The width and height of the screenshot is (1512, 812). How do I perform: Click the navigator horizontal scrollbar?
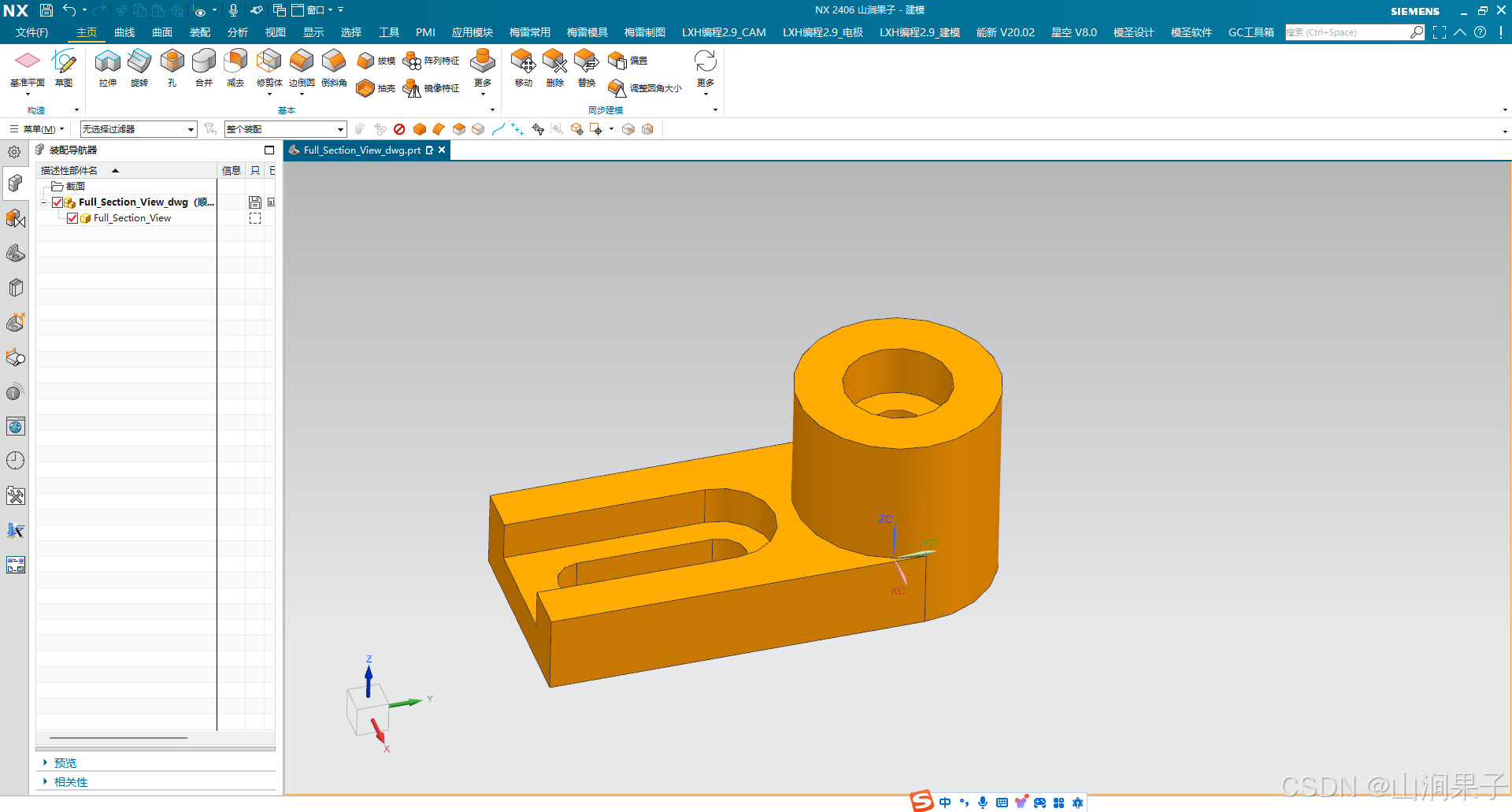pyautogui.click(x=118, y=738)
